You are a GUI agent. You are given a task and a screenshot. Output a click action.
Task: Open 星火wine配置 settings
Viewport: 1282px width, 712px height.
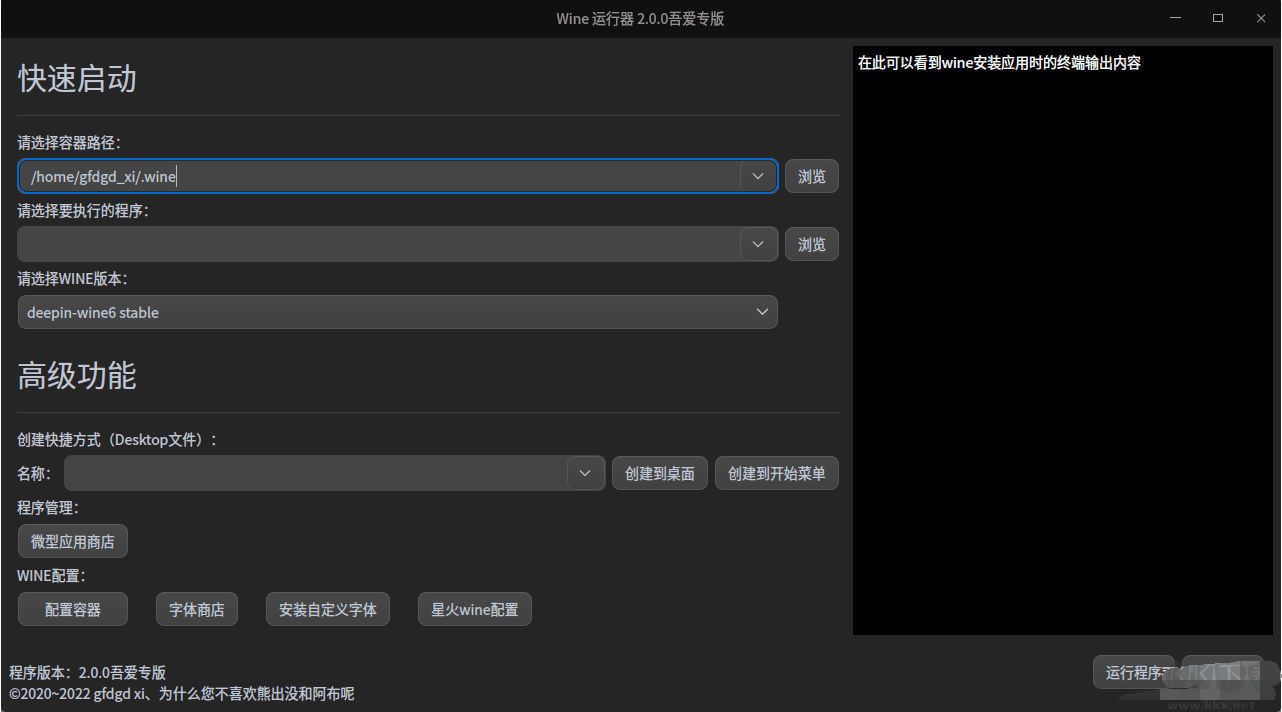(475, 609)
